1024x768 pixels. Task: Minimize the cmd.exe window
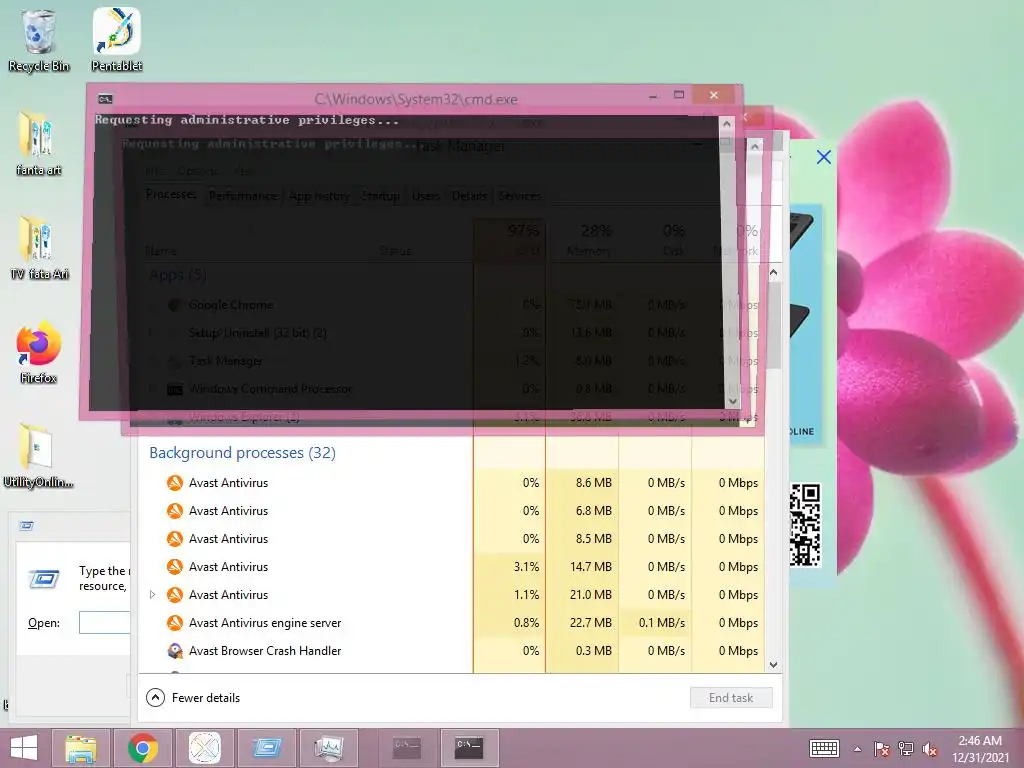click(652, 97)
